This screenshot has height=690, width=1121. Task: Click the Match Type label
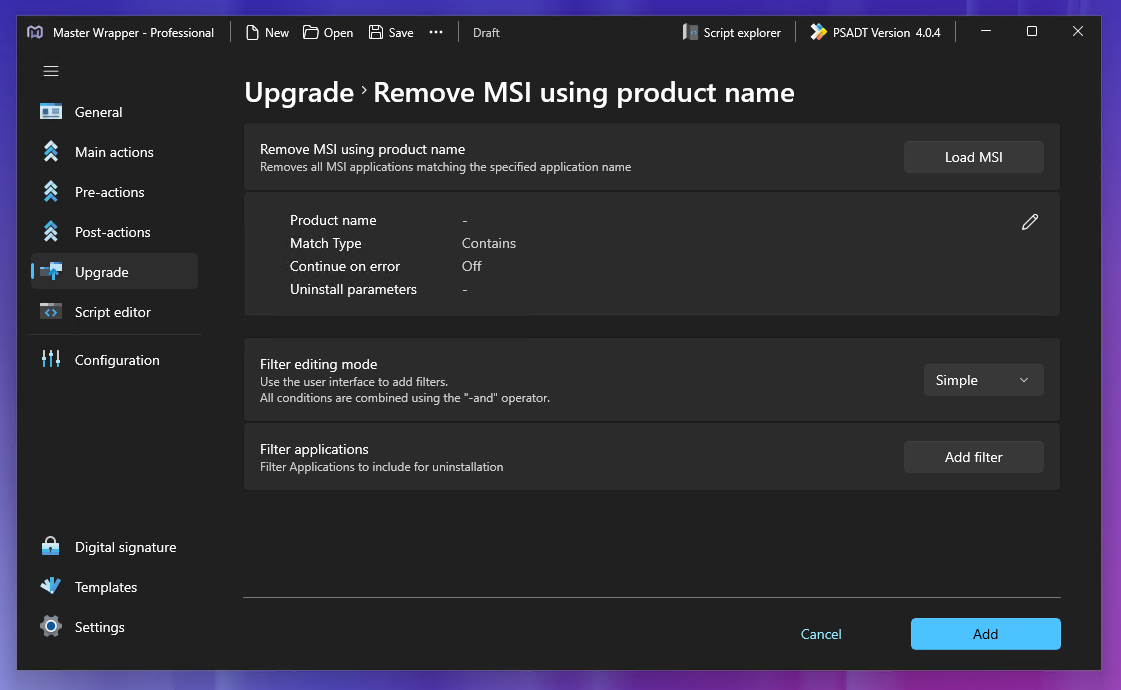click(x=325, y=243)
